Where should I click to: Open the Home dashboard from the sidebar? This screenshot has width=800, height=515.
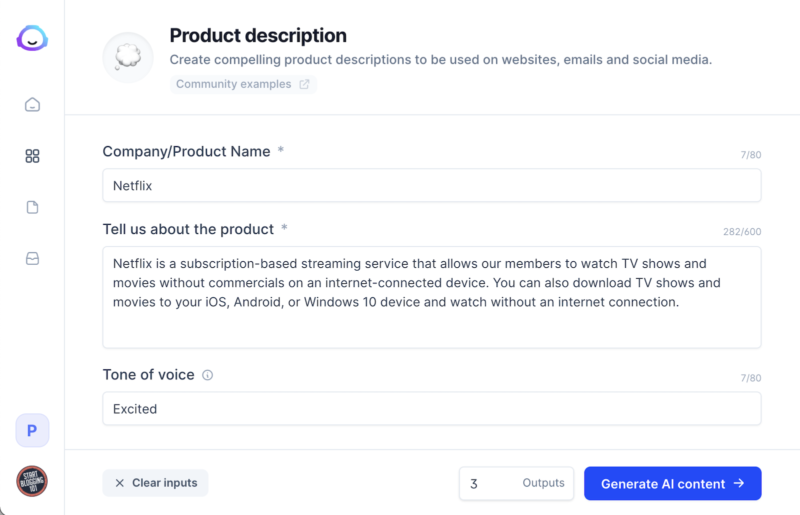coord(32,105)
